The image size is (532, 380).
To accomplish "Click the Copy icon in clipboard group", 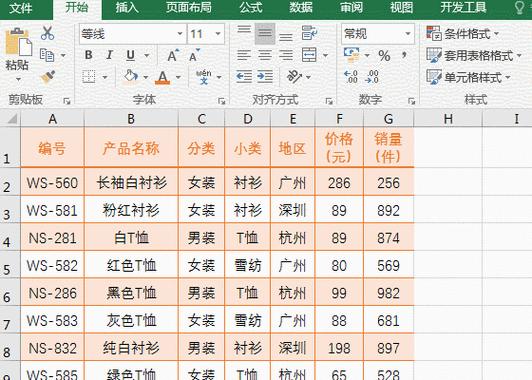I will click(x=47, y=55).
